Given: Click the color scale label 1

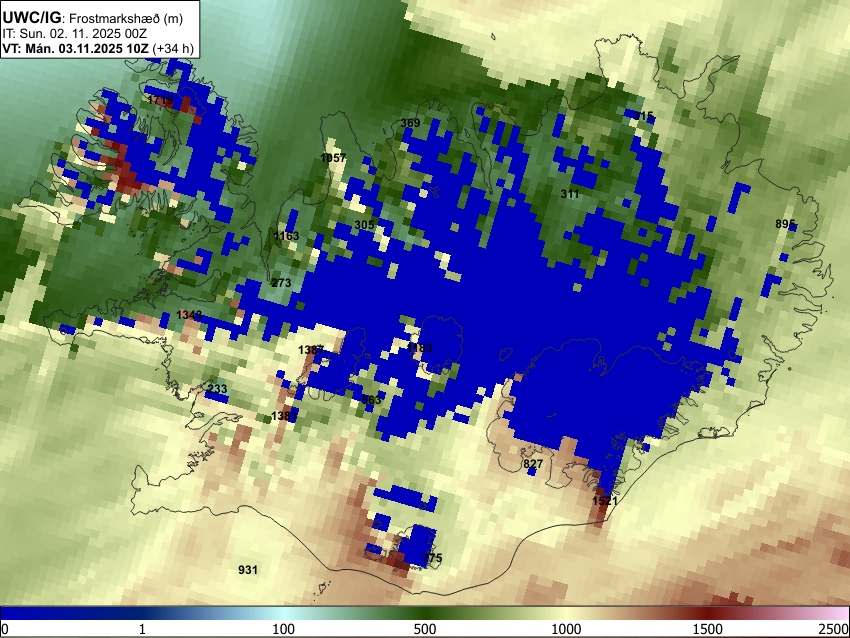Looking at the screenshot, I should tap(142, 629).
